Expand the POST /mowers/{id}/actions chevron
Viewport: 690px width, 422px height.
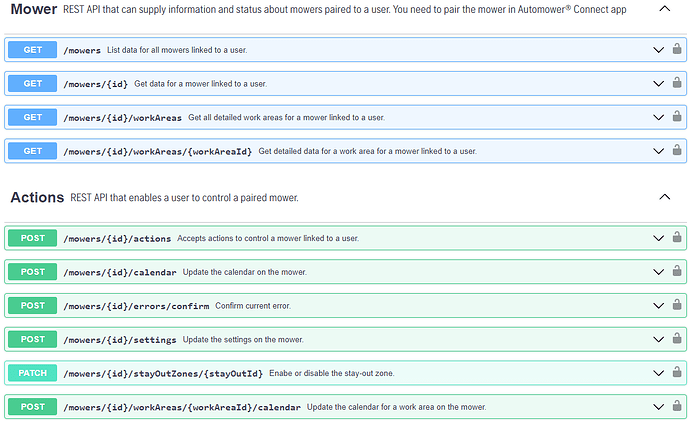pyautogui.click(x=658, y=238)
